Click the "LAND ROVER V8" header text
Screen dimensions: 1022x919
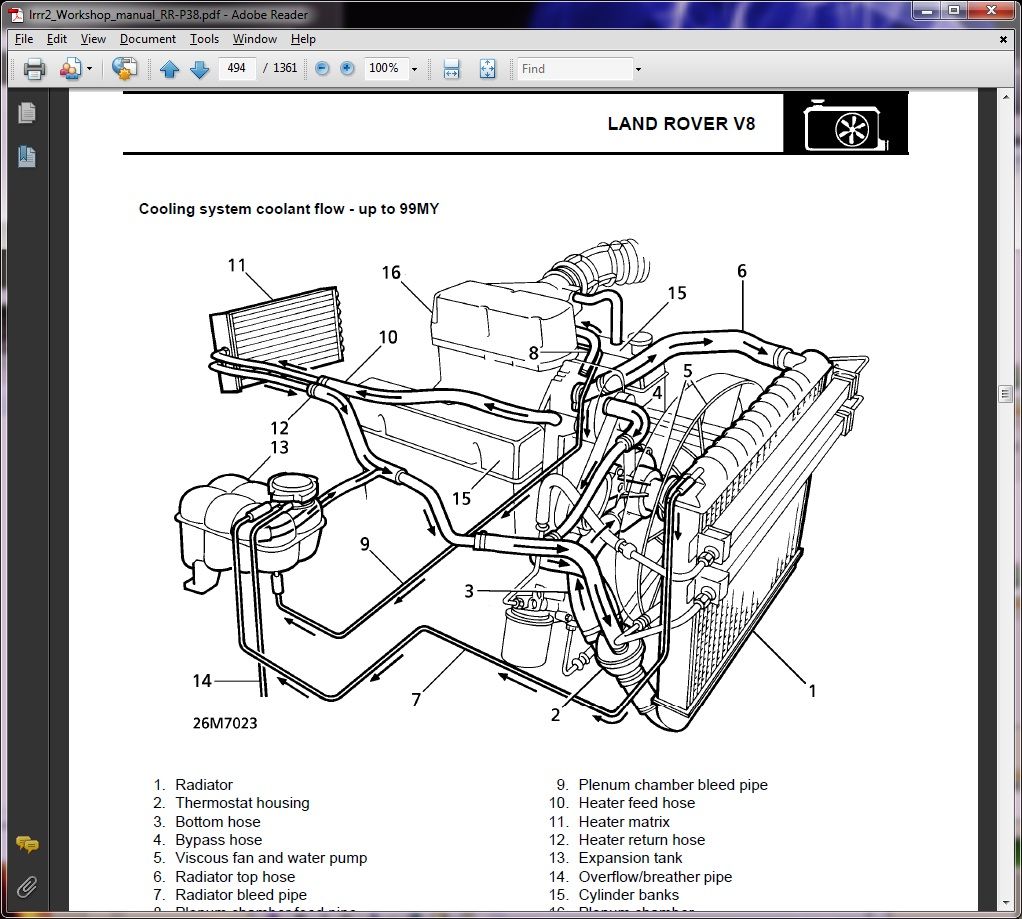681,124
